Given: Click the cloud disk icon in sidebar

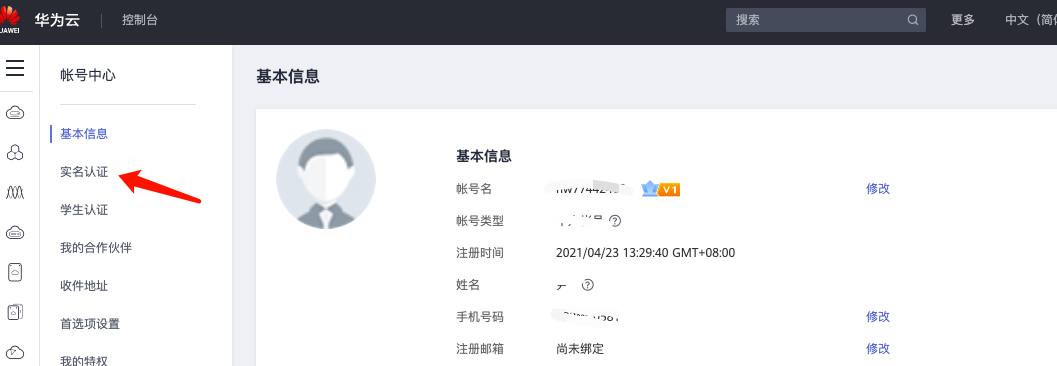Looking at the screenshot, I should [15, 233].
